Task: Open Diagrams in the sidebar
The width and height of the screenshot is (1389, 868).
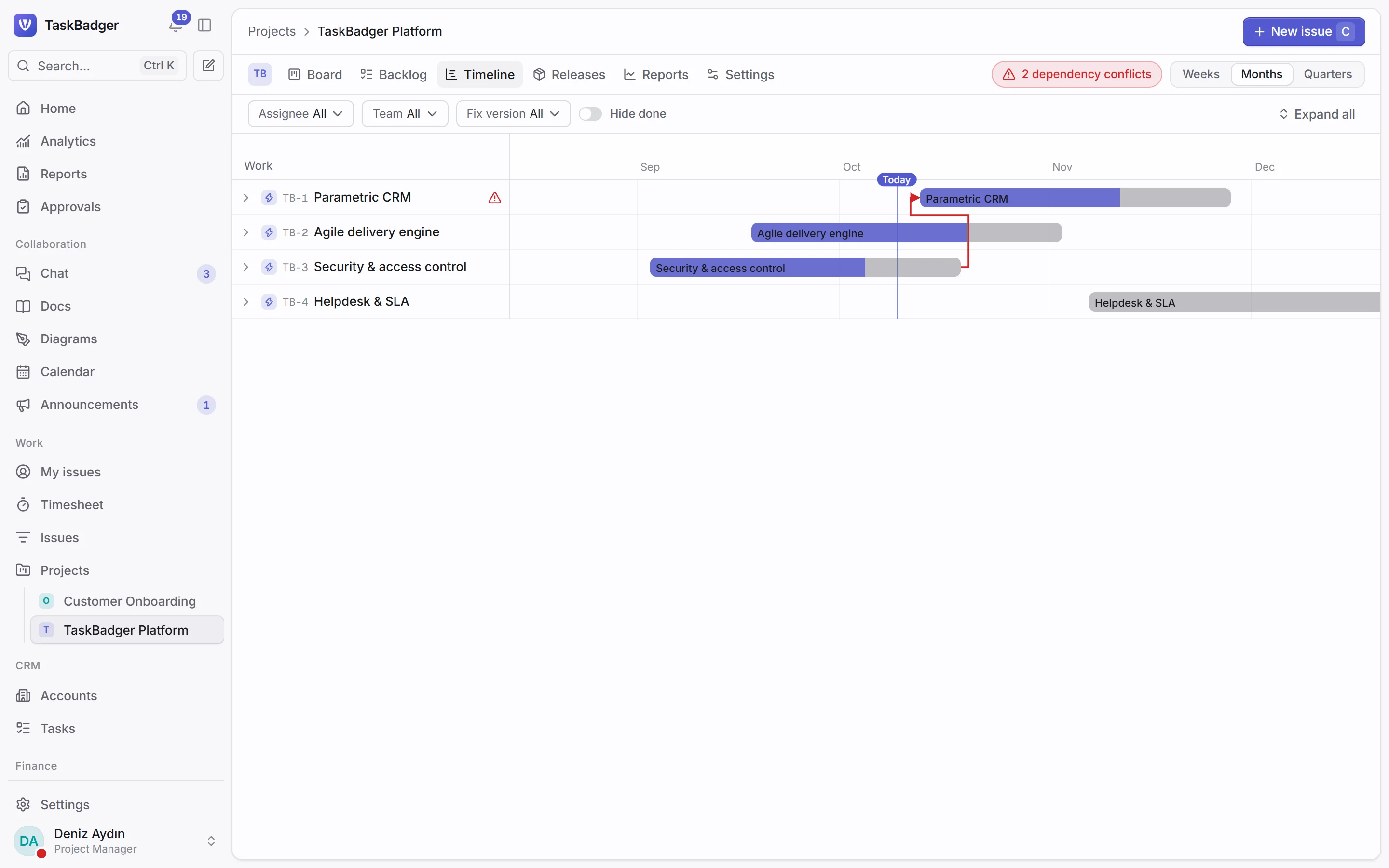Action: click(x=115, y=339)
